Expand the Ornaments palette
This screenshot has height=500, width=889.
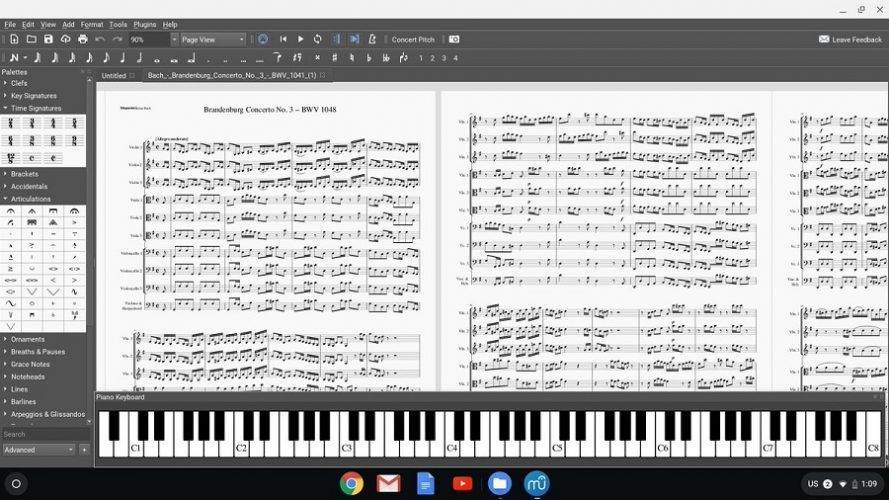pyautogui.click(x=28, y=339)
